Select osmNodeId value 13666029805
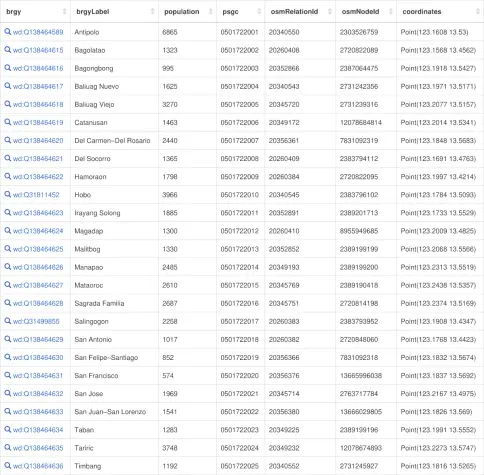The height and width of the screenshot is (475, 484). [x=361, y=412]
